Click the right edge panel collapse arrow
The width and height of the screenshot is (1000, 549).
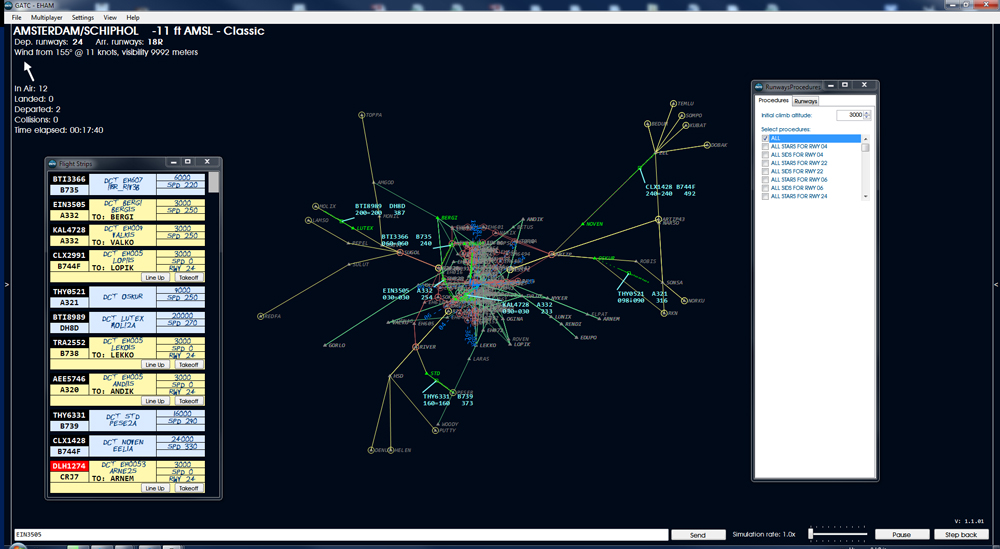tap(996, 284)
